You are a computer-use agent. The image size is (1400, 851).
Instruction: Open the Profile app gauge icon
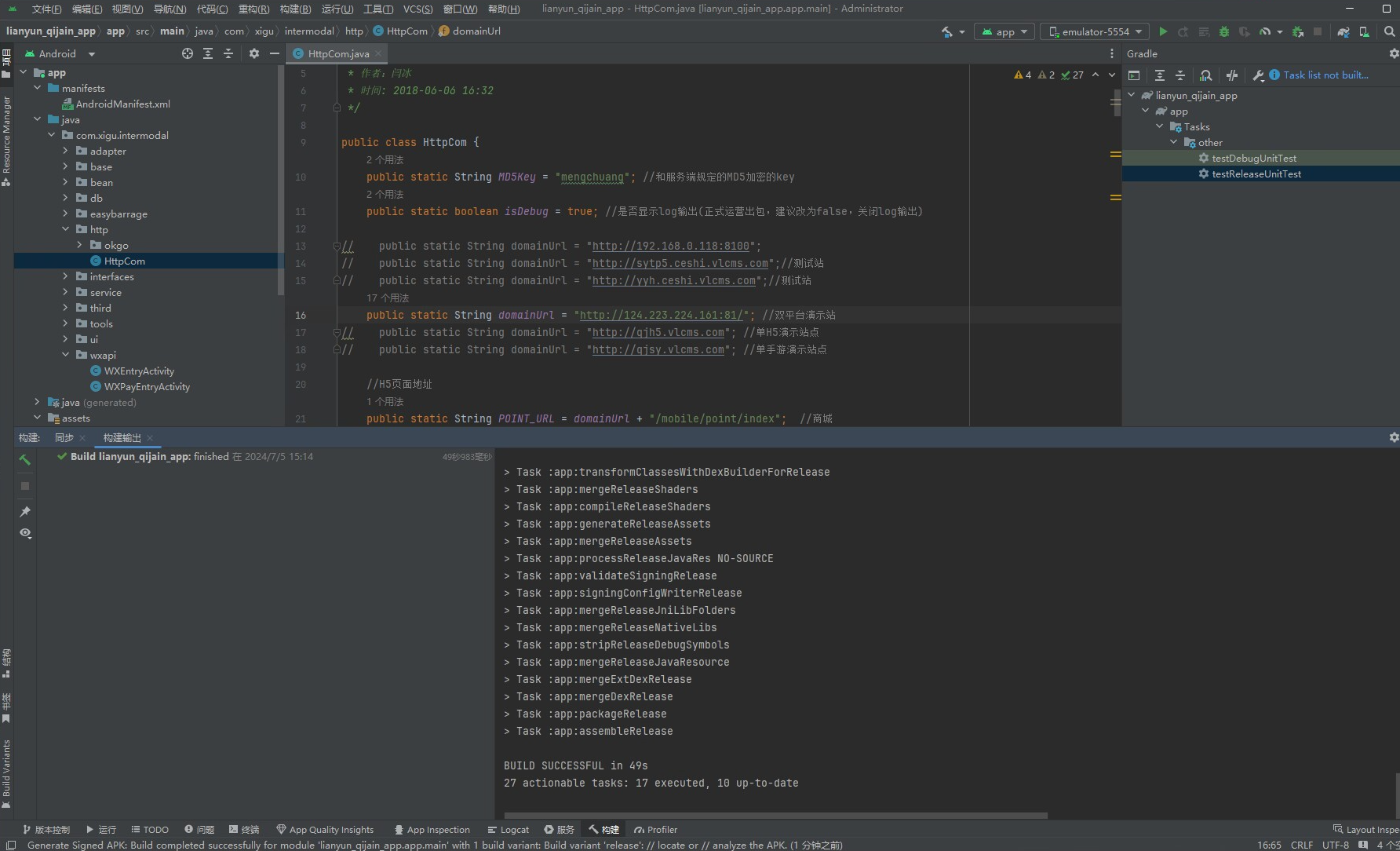coord(1264,31)
